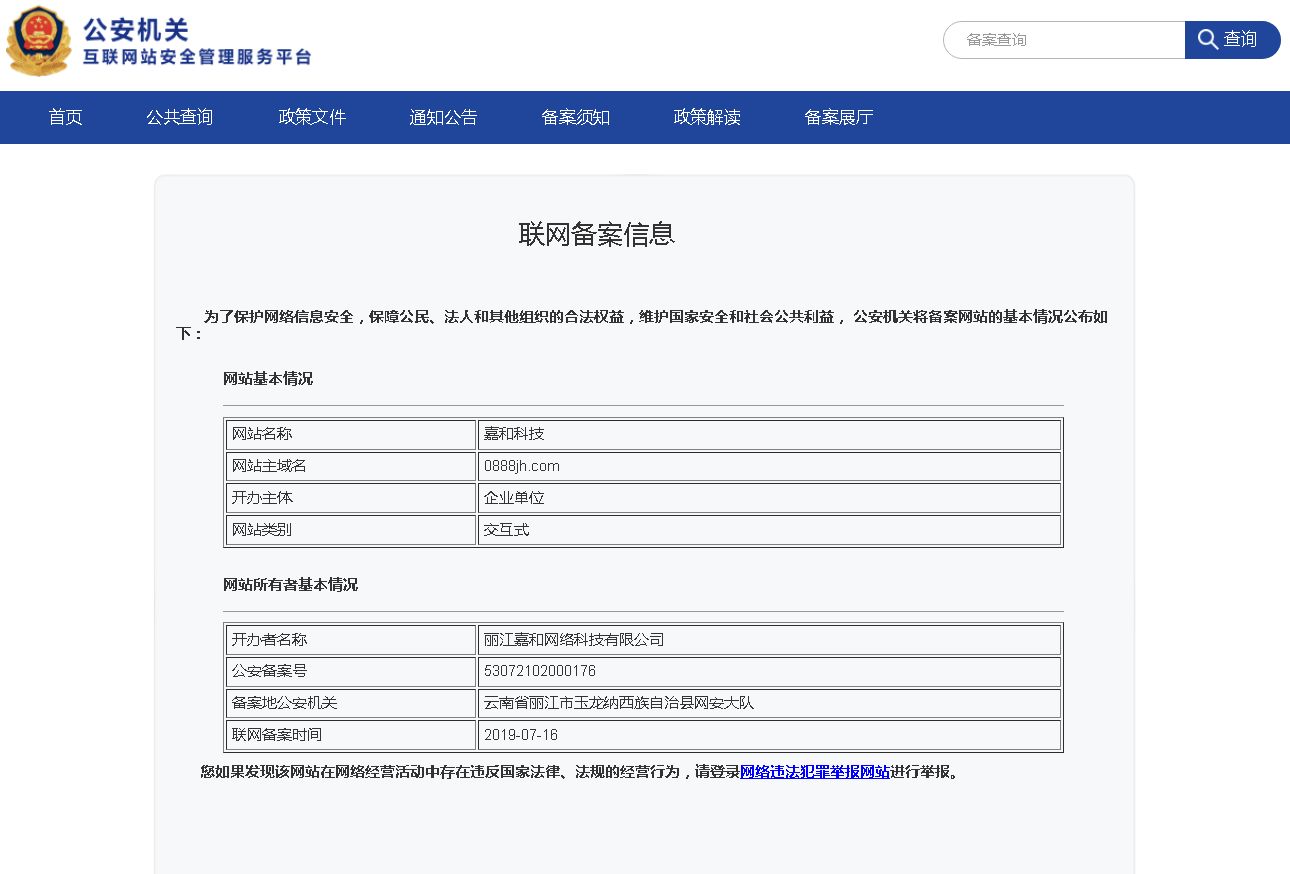Focus the 备案查询 search input field
Image resolution: width=1290 pixels, height=874 pixels.
(1064, 40)
